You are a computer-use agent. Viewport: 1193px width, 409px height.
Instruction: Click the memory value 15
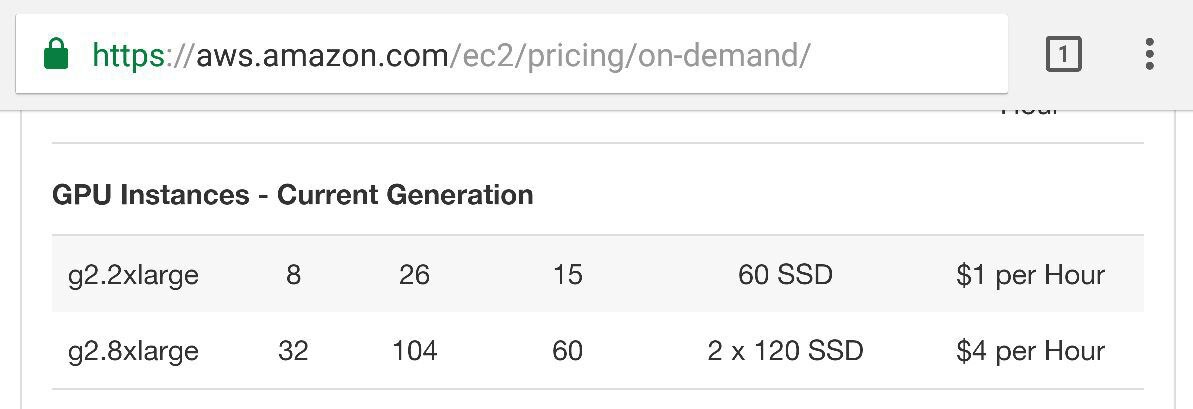click(568, 274)
